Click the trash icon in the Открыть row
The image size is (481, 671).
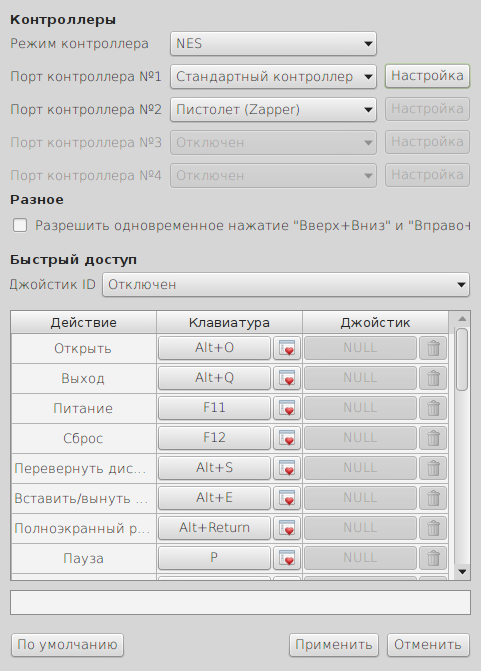coord(433,348)
